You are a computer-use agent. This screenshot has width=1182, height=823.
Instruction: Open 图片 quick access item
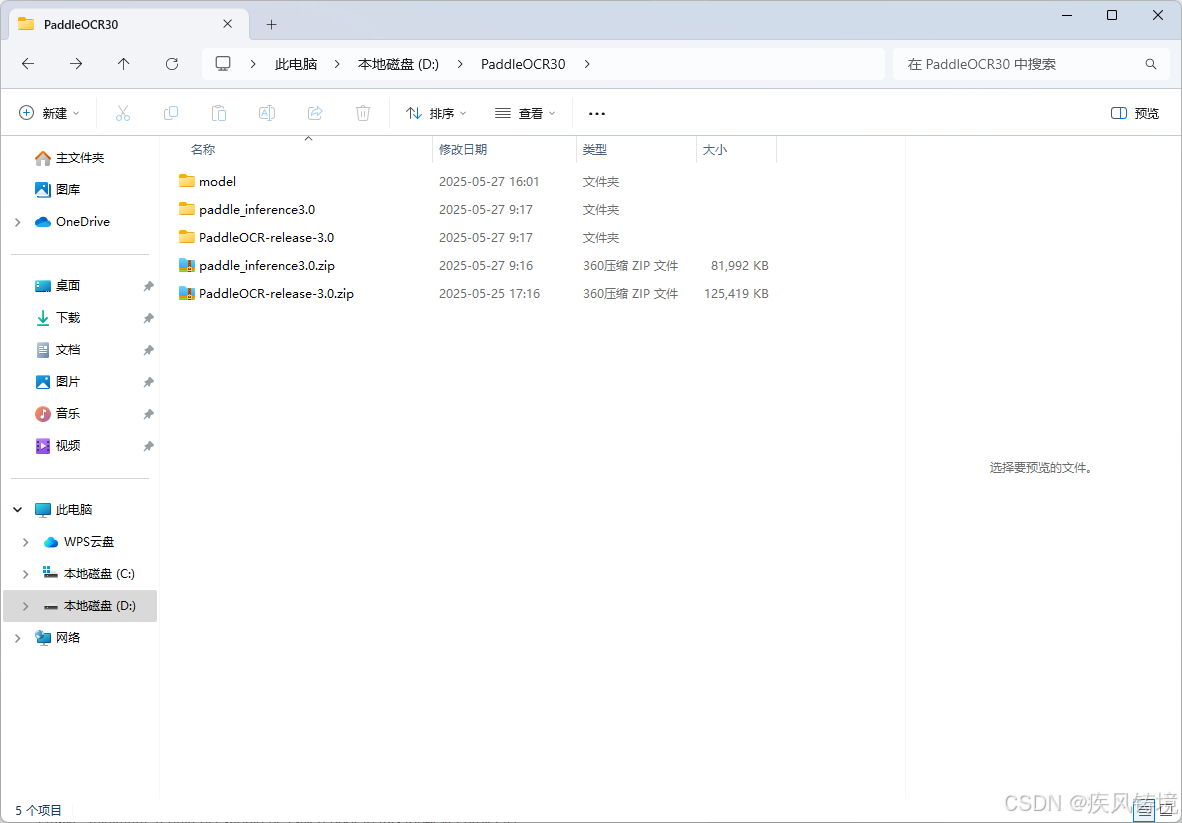click(59, 381)
